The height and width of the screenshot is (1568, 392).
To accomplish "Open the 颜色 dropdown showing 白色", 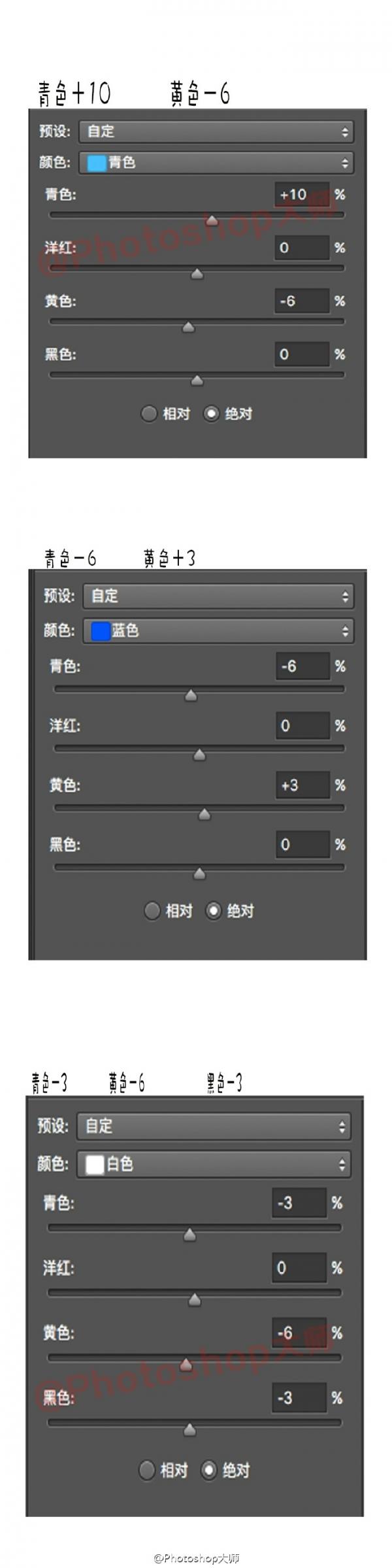I will pos(214,1164).
